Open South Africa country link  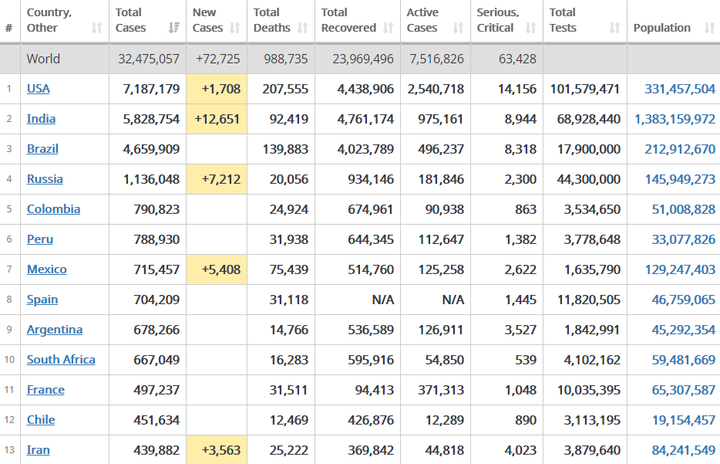tap(61, 360)
